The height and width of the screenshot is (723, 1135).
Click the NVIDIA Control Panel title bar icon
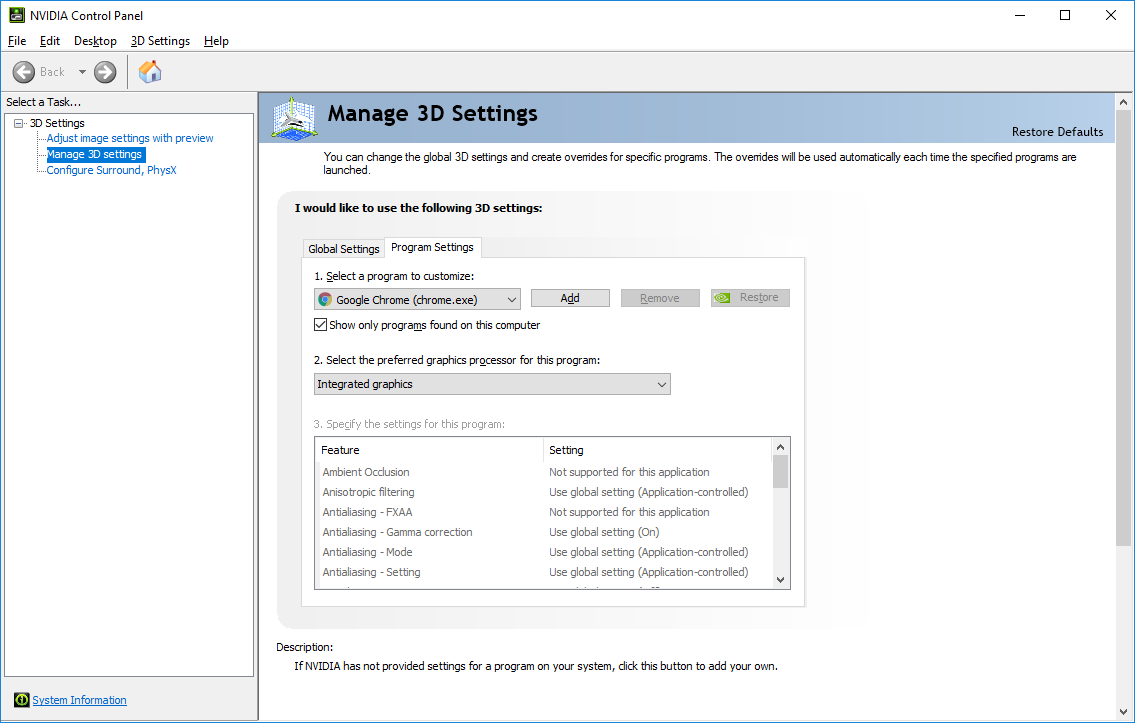click(17, 15)
